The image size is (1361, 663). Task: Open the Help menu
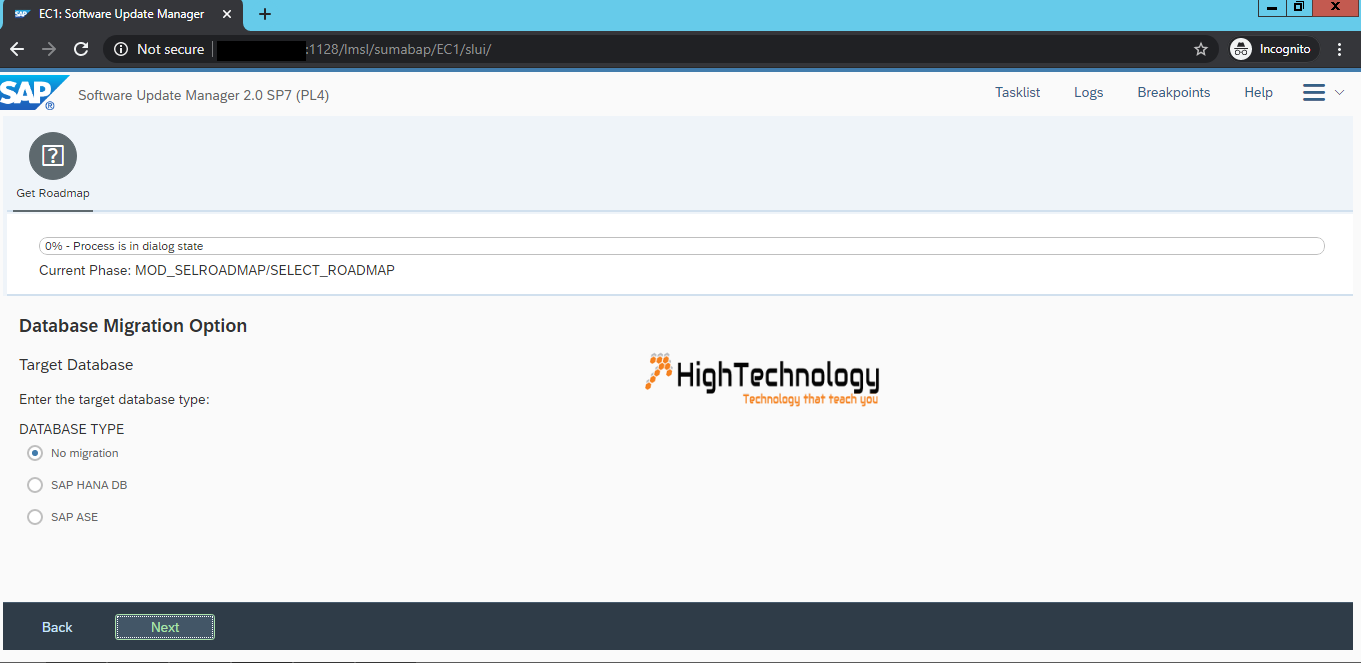coord(1258,93)
